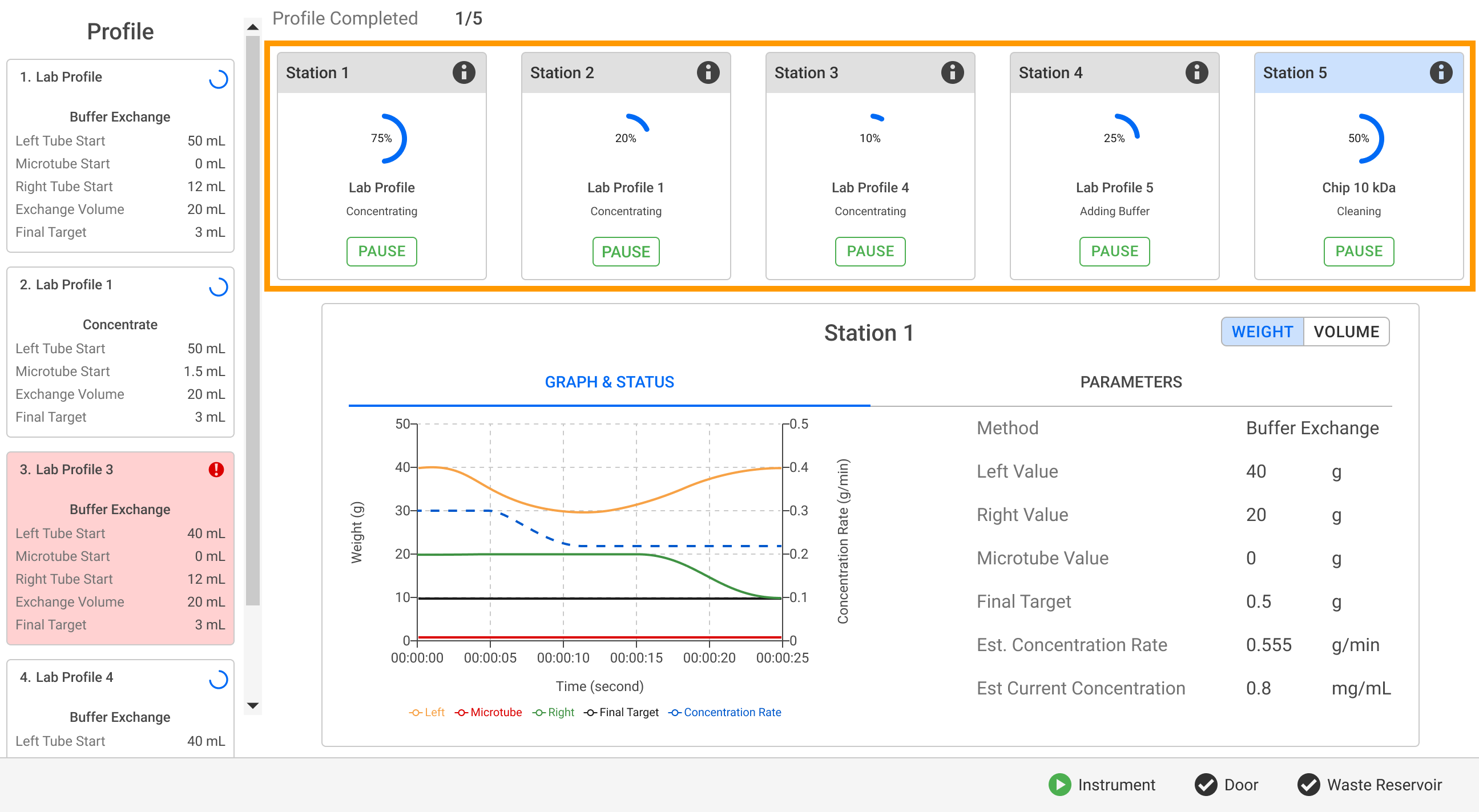Click the Station 2 info icon

point(707,73)
